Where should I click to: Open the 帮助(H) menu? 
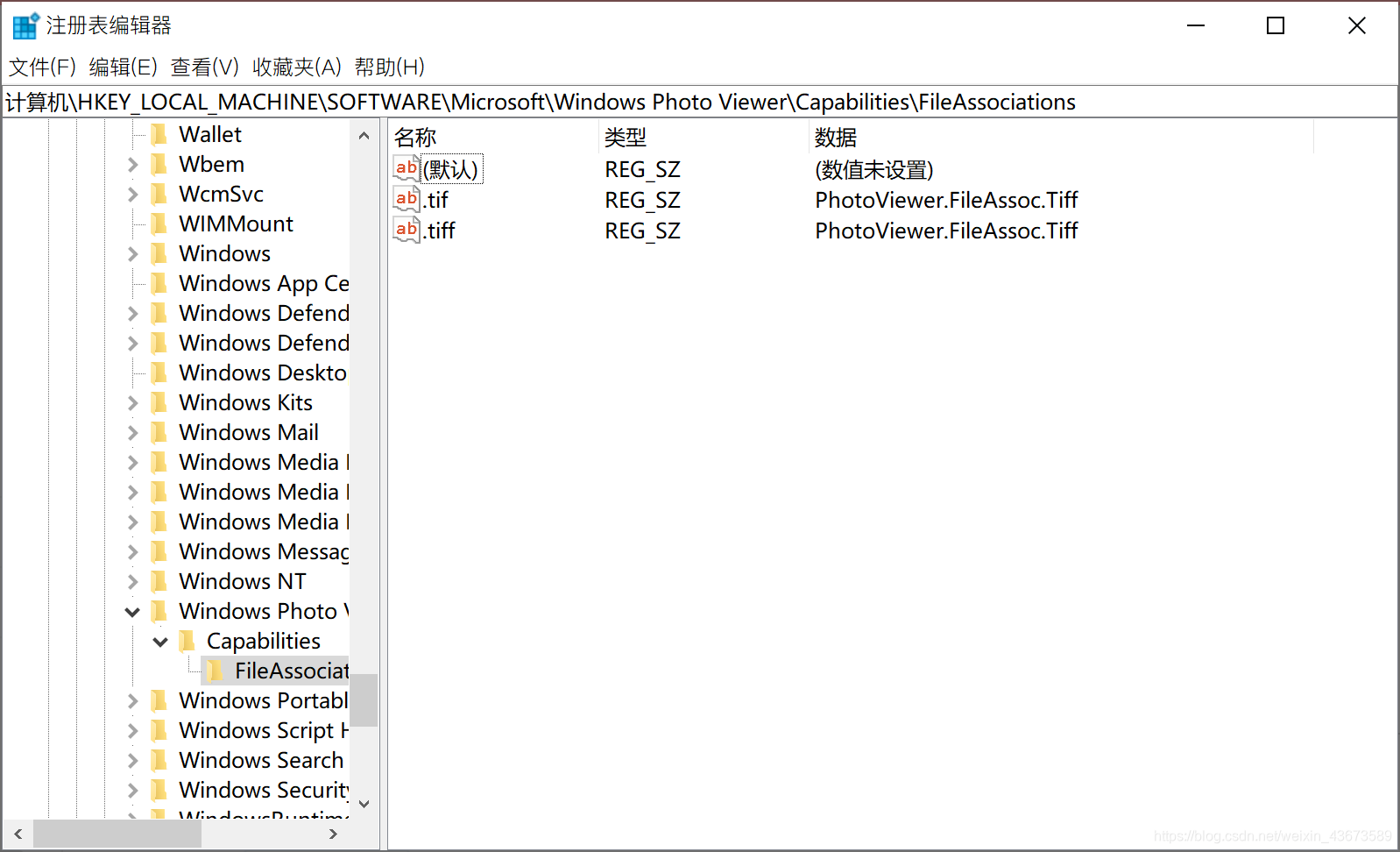point(390,67)
